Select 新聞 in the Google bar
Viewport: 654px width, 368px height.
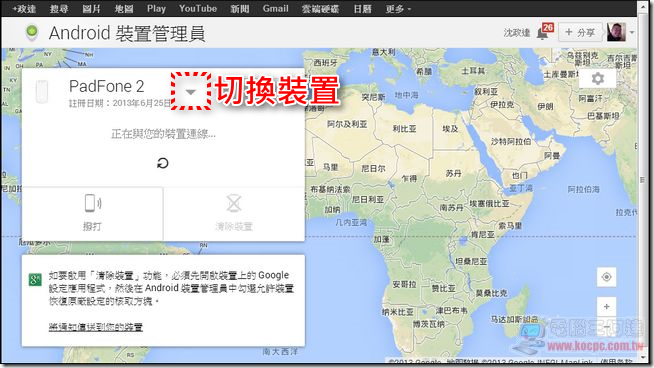[x=240, y=9]
